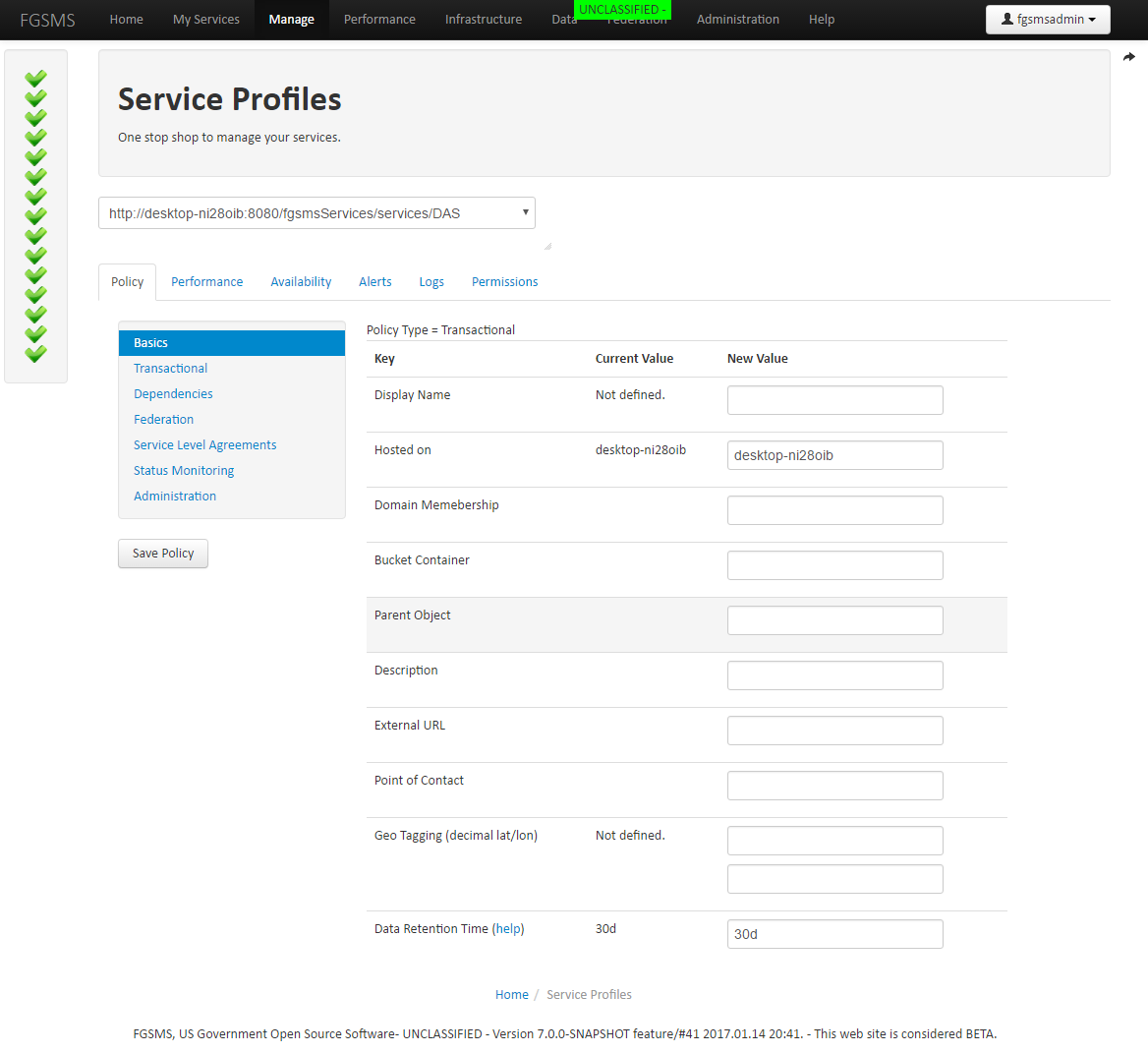
Task: Open the Data navbar menu
Action: point(562,20)
